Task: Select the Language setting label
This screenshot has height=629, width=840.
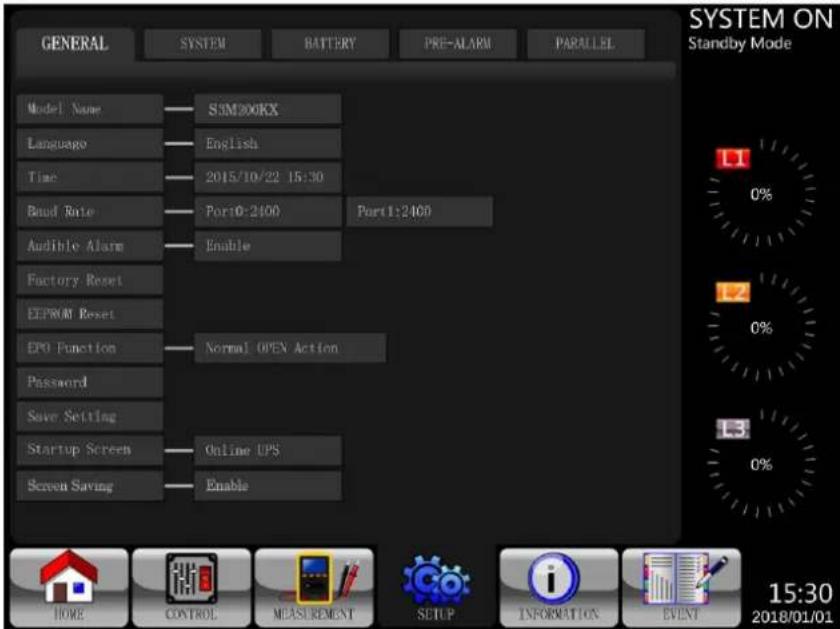Action: (89, 143)
